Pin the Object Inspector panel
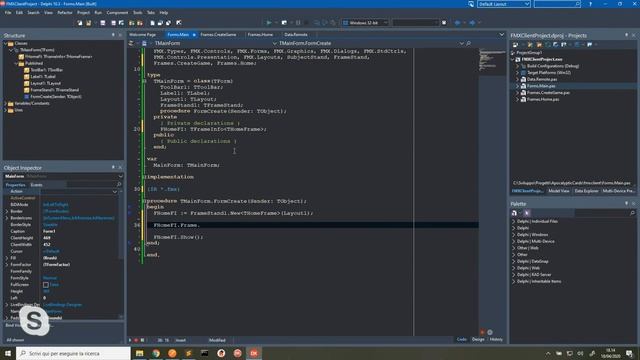Viewport: 640px width, 360px height. click(x=113, y=167)
